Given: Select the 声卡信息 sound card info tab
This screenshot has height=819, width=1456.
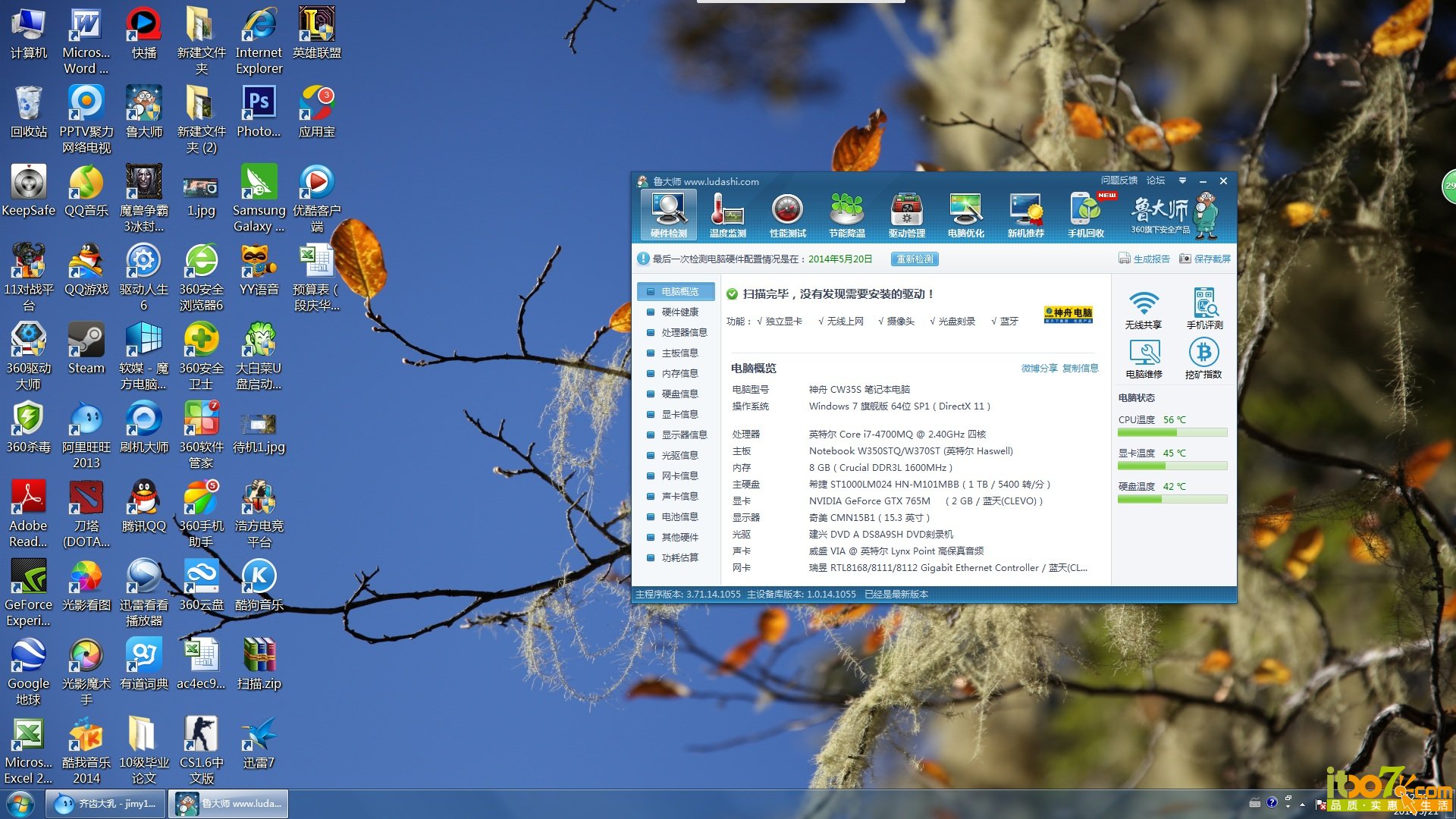Looking at the screenshot, I should tap(676, 497).
